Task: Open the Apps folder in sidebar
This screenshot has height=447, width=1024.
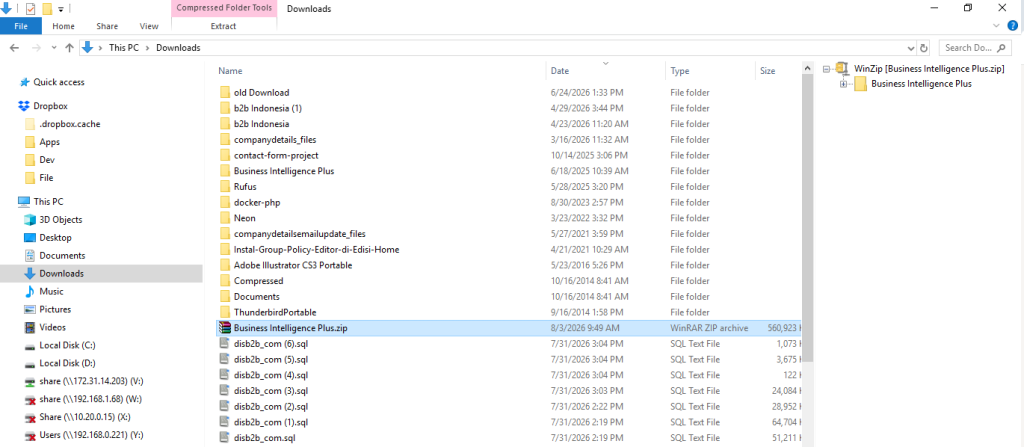Action: pos(50,142)
